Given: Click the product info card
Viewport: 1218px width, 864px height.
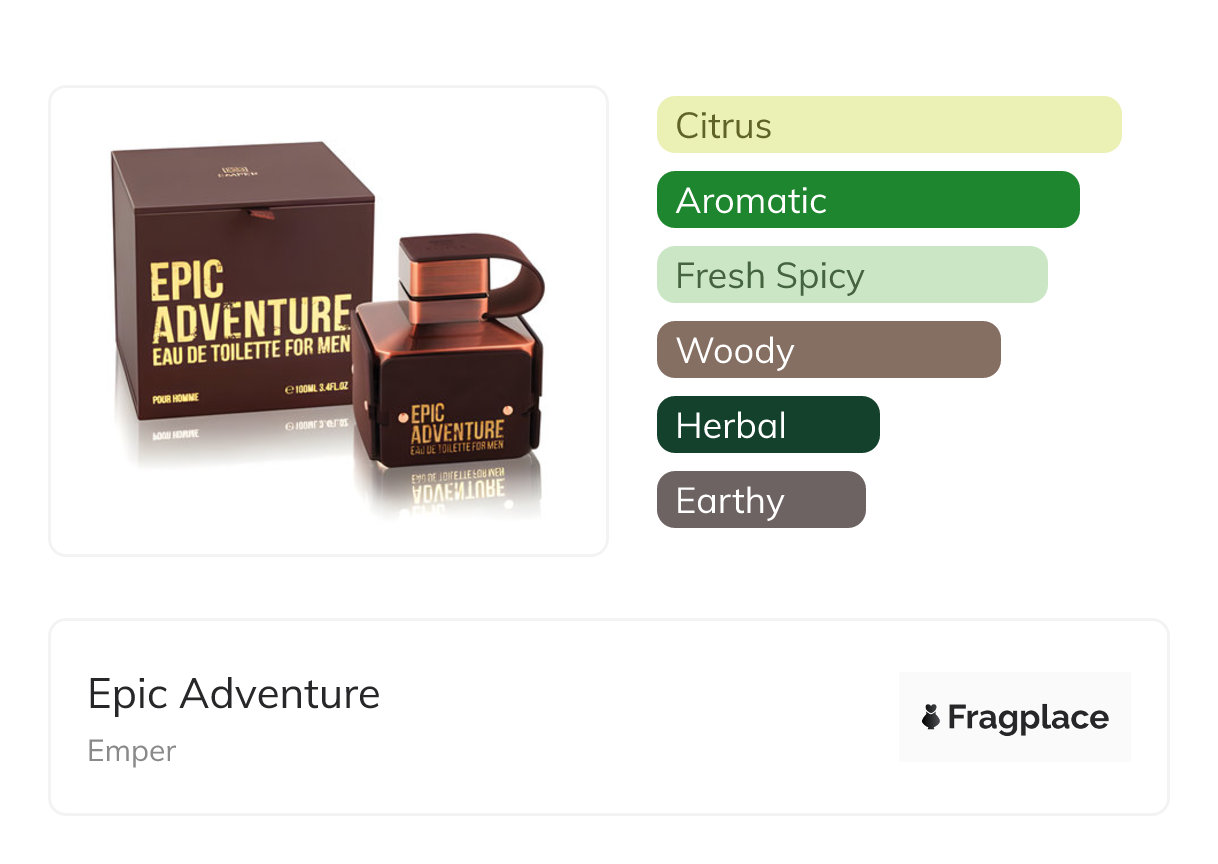Looking at the screenshot, I should coord(609,717).
